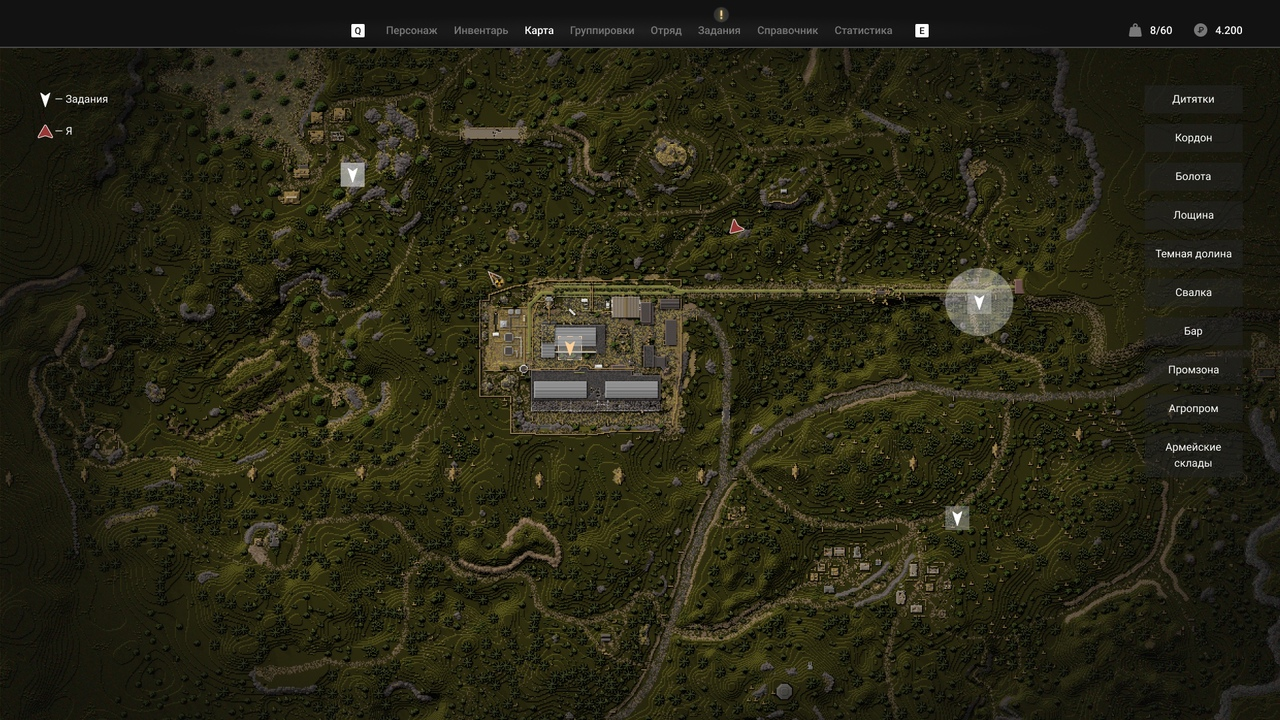Select the quest marker above the southeast village
The height and width of the screenshot is (720, 1280).
[x=957, y=518]
